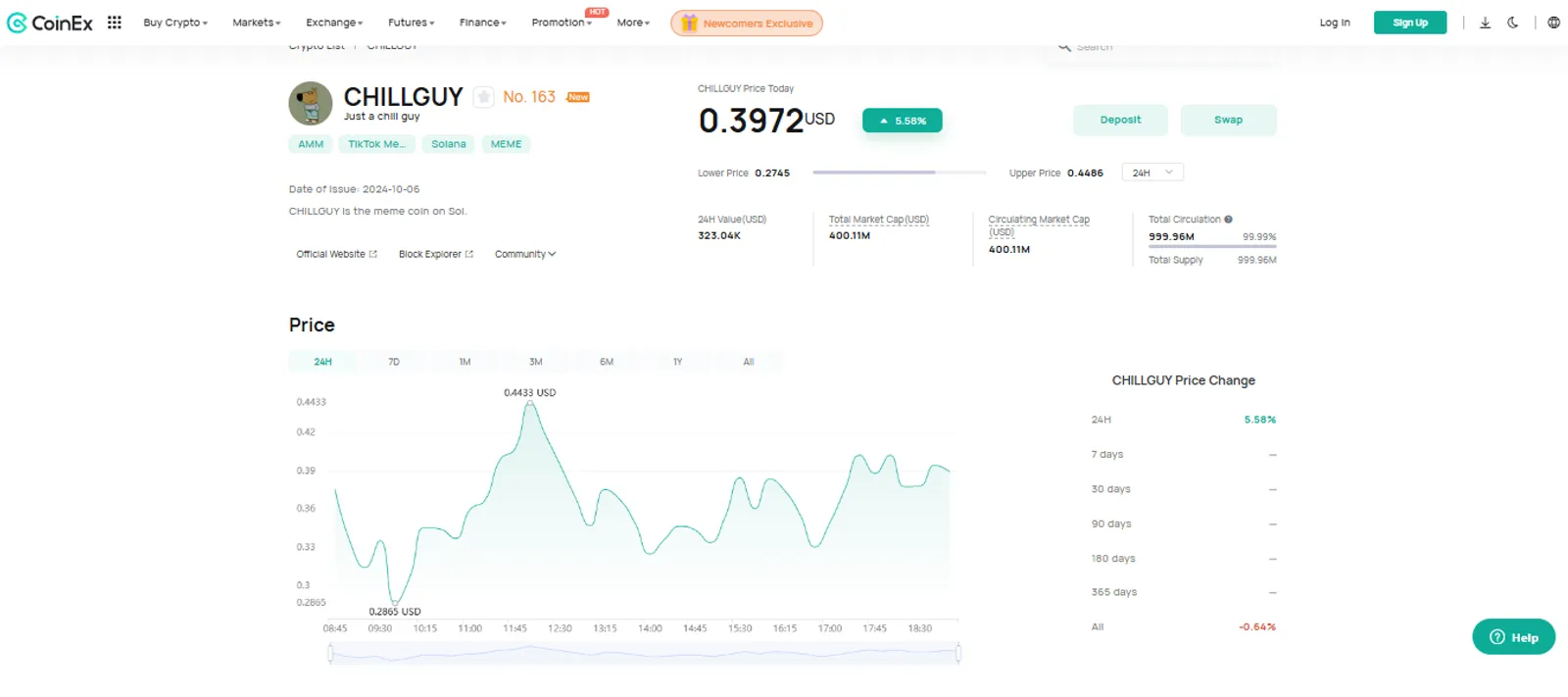Image resolution: width=1568 pixels, height=697 pixels.
Task: Click the 0.3972 USD price
Action: click(766, 121)
